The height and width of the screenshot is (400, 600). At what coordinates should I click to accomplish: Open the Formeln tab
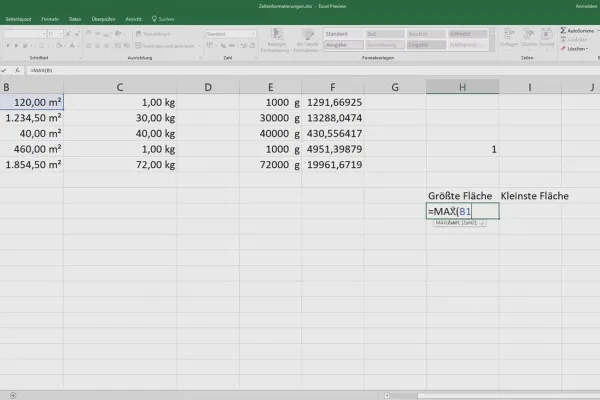pos(50,19)
